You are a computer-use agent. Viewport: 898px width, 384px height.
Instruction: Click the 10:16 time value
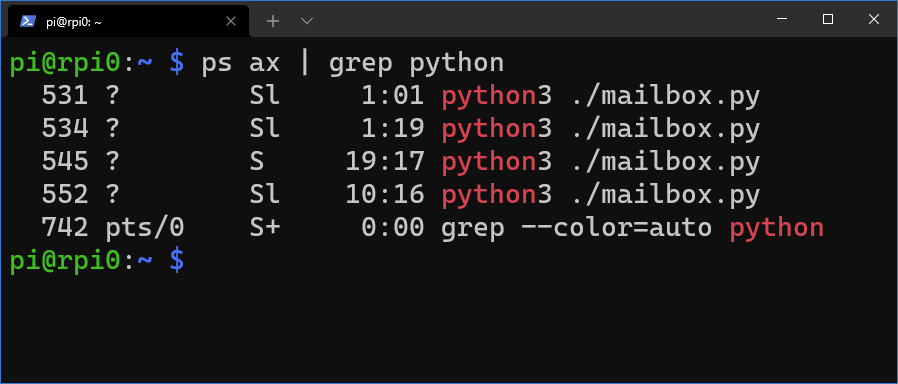[384, 195]
